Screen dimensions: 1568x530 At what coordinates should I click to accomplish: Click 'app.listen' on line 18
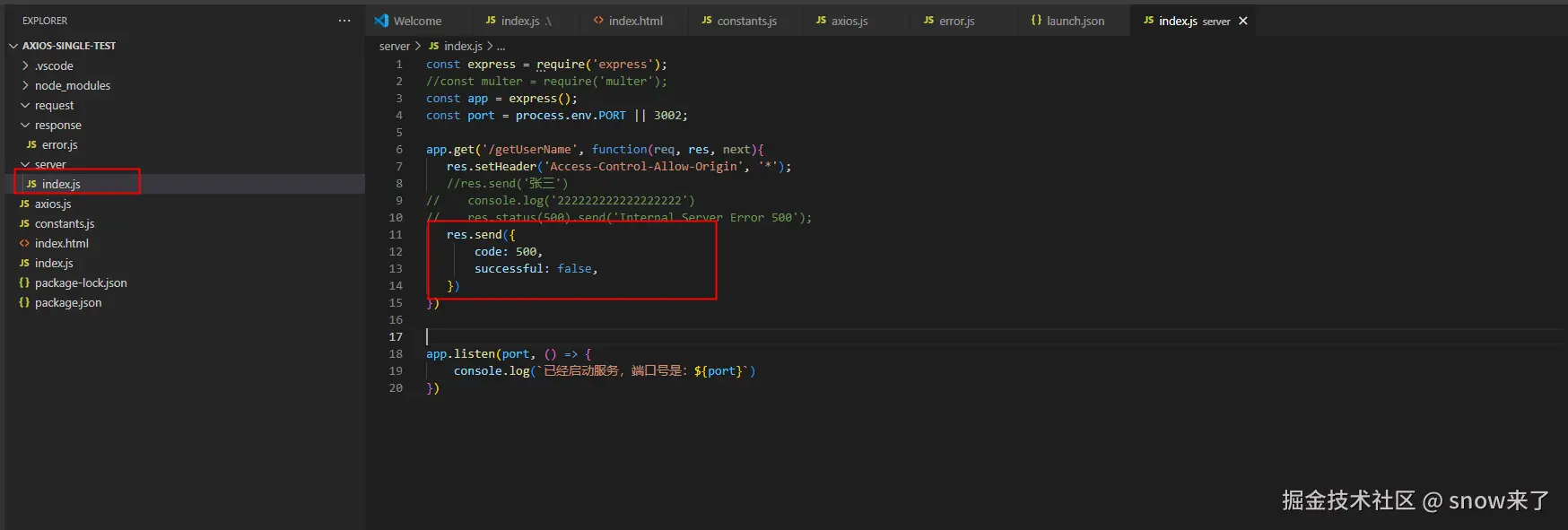pos(460,354)
